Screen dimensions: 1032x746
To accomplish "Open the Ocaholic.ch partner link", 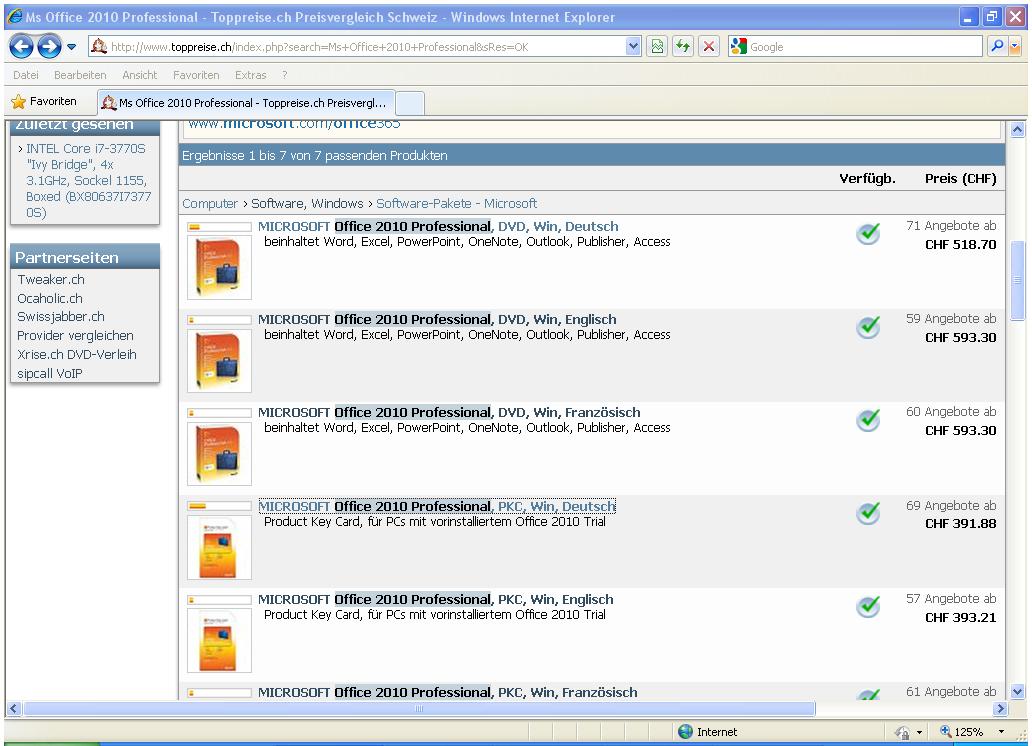I will 49,298.
